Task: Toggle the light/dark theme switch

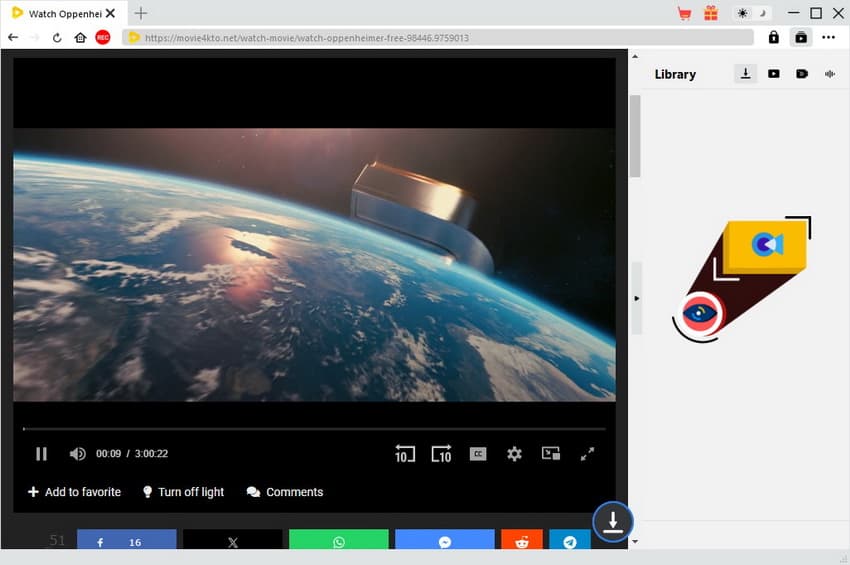Action: coord(752,13)
